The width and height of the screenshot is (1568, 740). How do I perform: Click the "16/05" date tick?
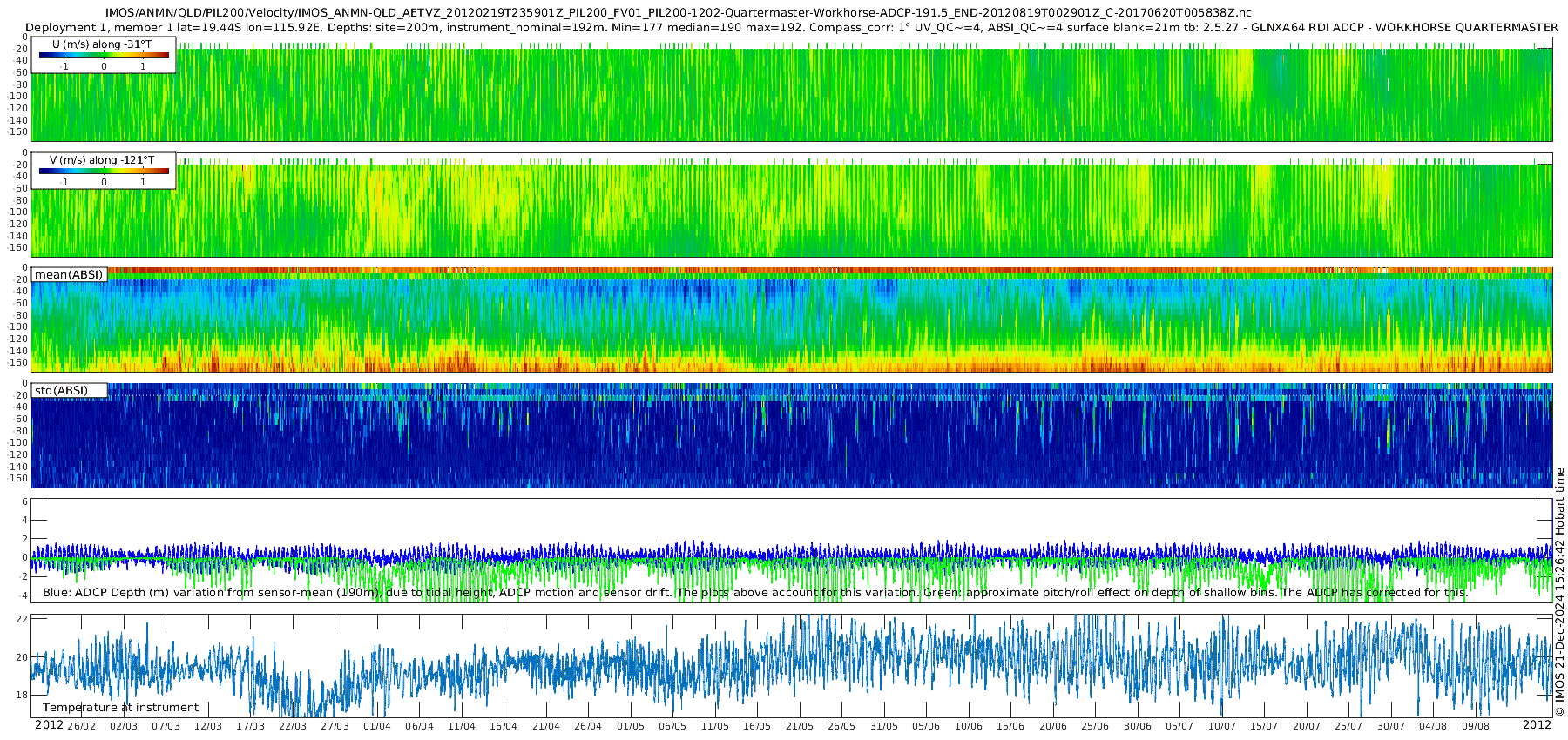pyautogui.click(x=757, y=727)
